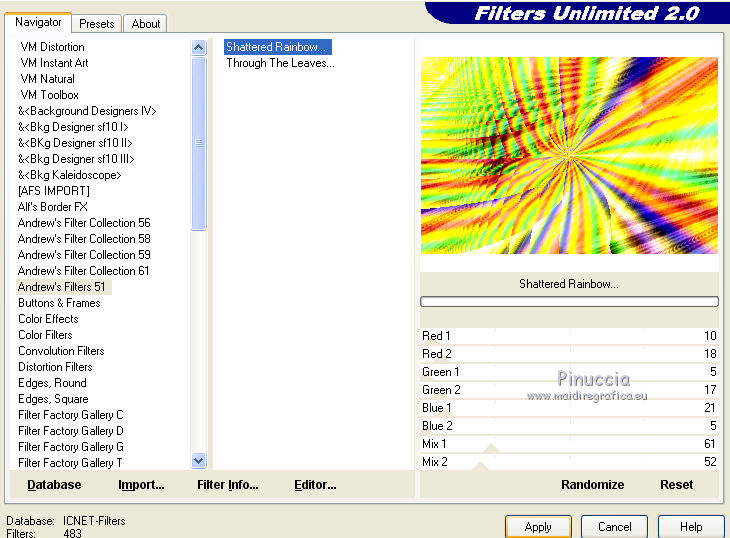
Task: Select Filter Factory Gallery D
Action: pos(71,431)
